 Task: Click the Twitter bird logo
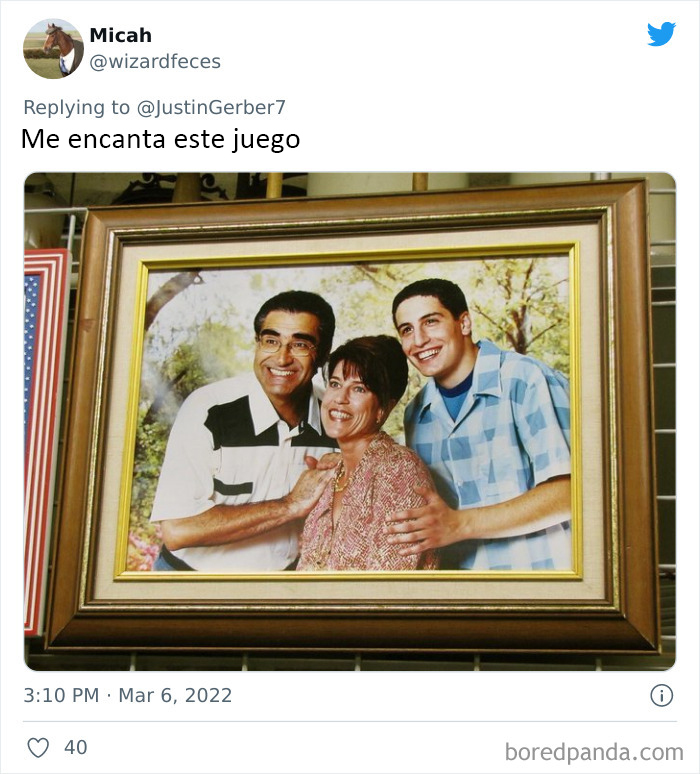(x=661, y=34)
